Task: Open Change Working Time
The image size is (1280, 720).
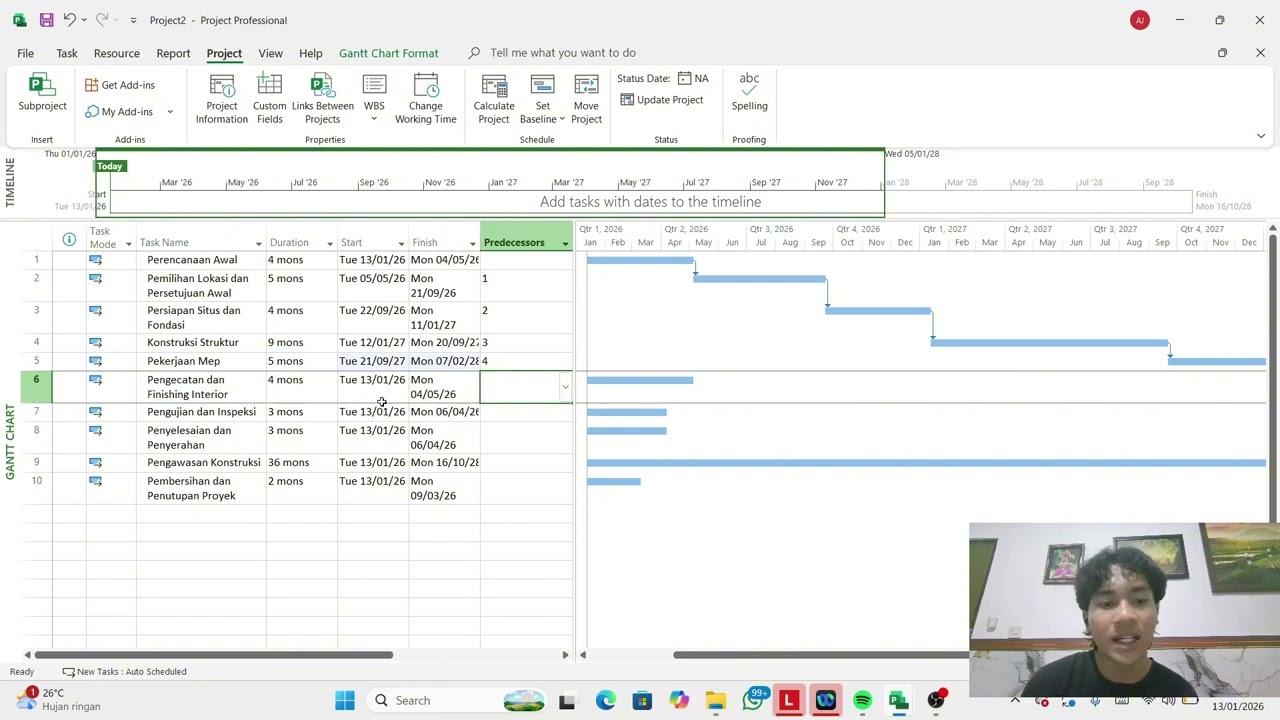Action: pyautogui.click(x=425, y=99)
